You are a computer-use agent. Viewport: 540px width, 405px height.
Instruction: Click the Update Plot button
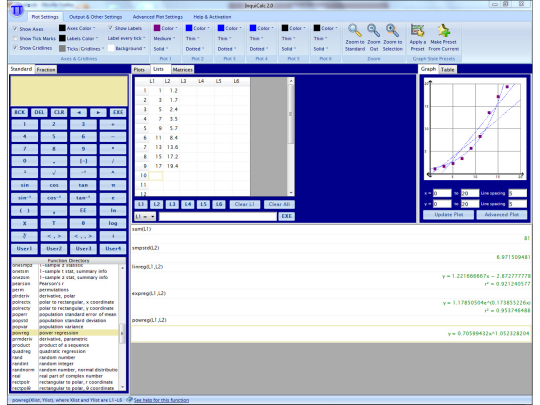[x=448, y=215]
